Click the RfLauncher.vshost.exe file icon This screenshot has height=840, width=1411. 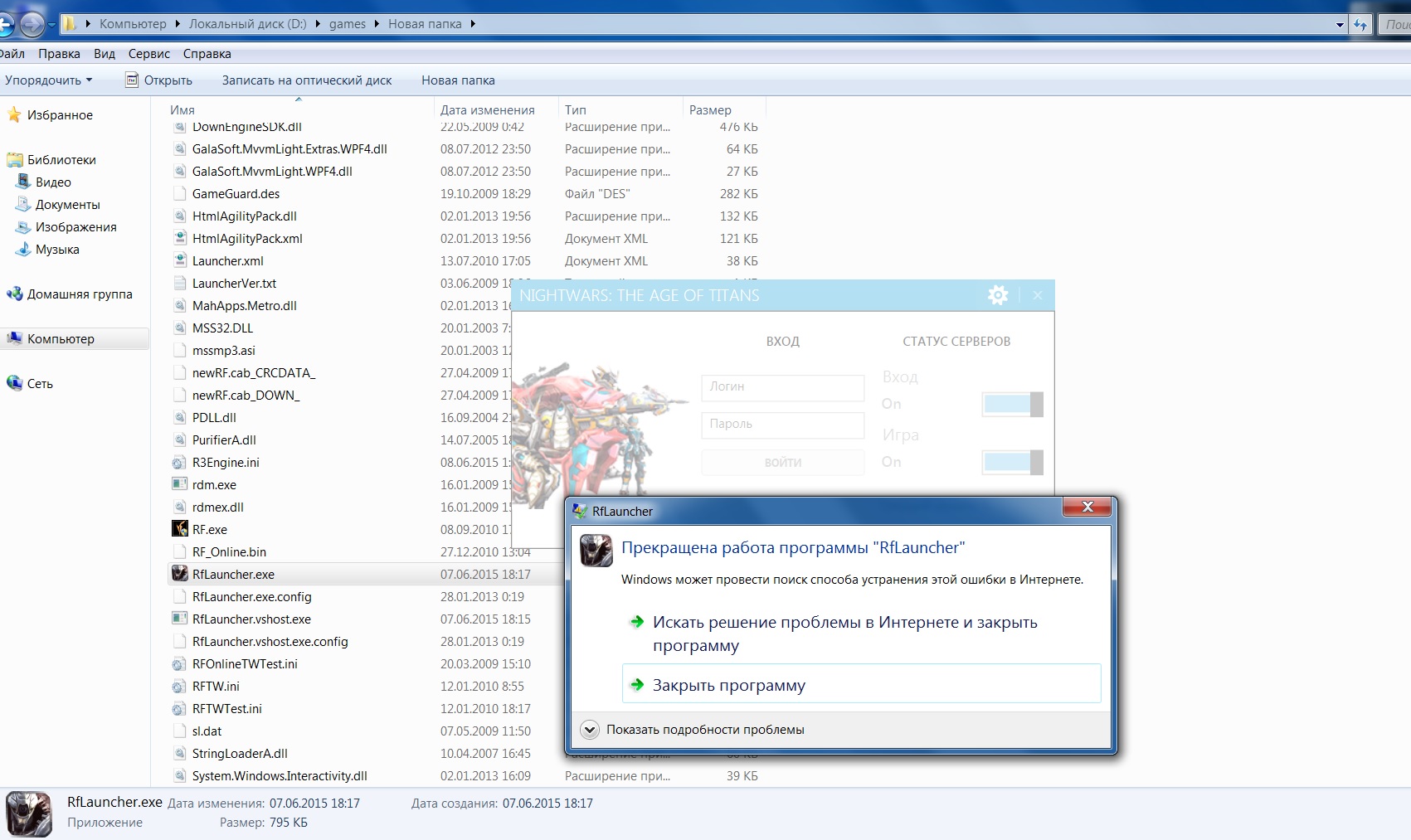pyautogui.click(x=179, y=618)
